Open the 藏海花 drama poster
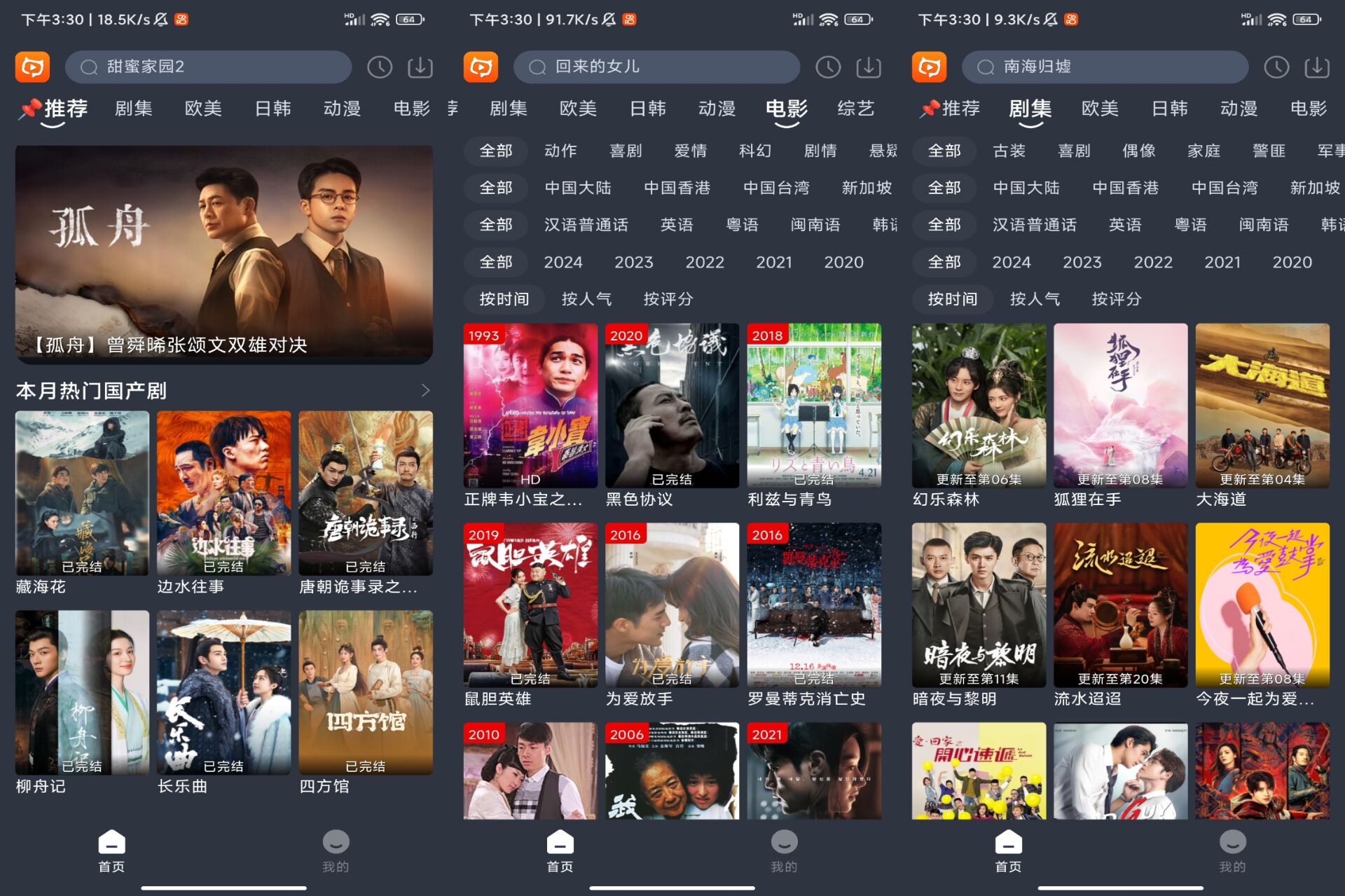This screenshot has width=1345, height=896. [82, 494]
